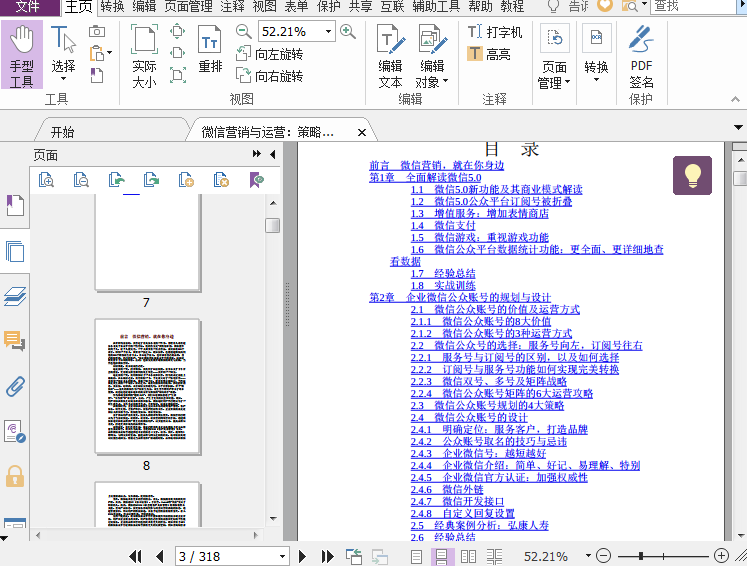Viewport: 747px width, 566px height.
Task: Click the Reflow (重排) button
Action: pos(210,51)
